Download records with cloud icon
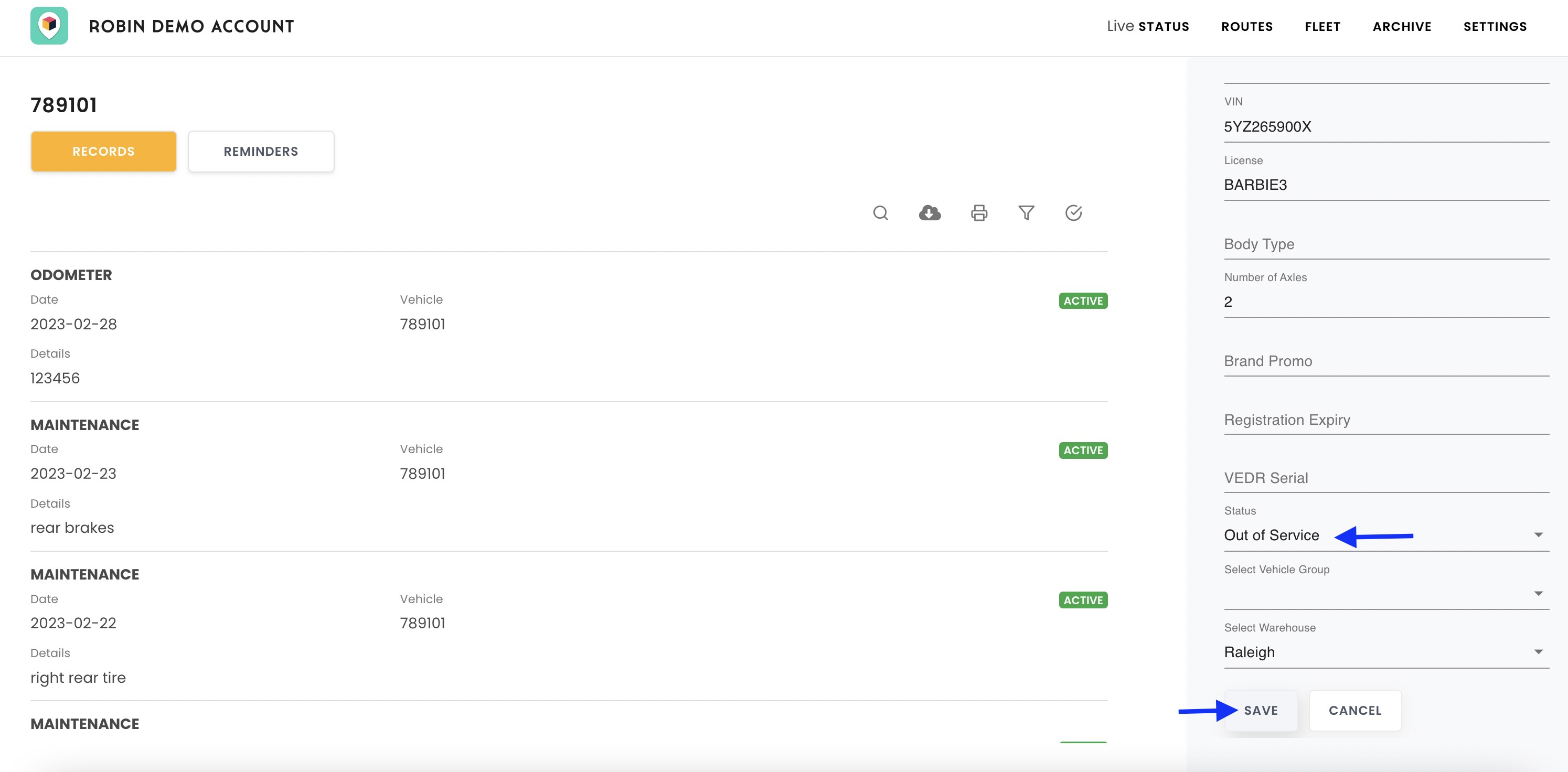The height and width of the screenshot is (772, 1568). pyautogui.click(x=930, y=213)
